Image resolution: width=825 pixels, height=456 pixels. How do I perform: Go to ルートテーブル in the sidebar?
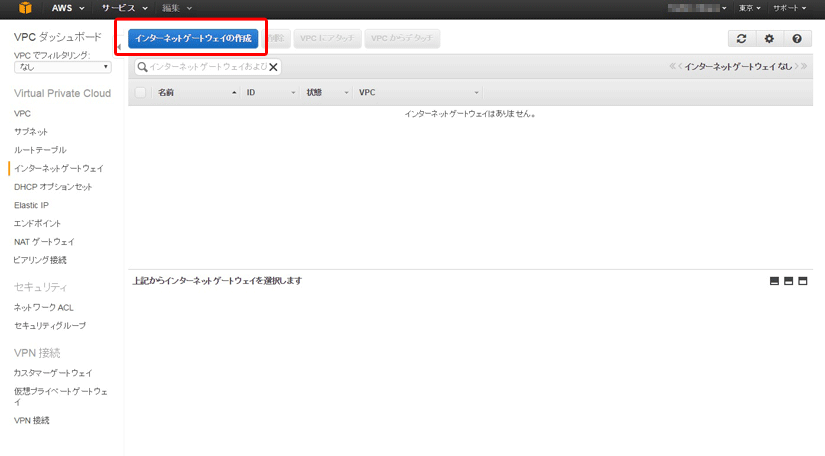(x=40, y=150)
